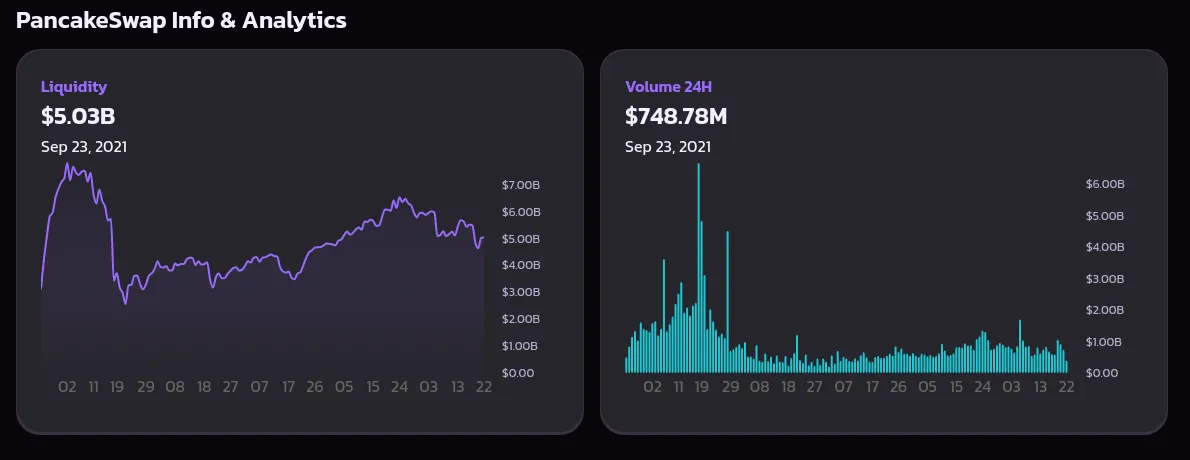Click the PancakeSwap Info & Analytics heading
The image size is (1190, 460).
tap(181, 20)
